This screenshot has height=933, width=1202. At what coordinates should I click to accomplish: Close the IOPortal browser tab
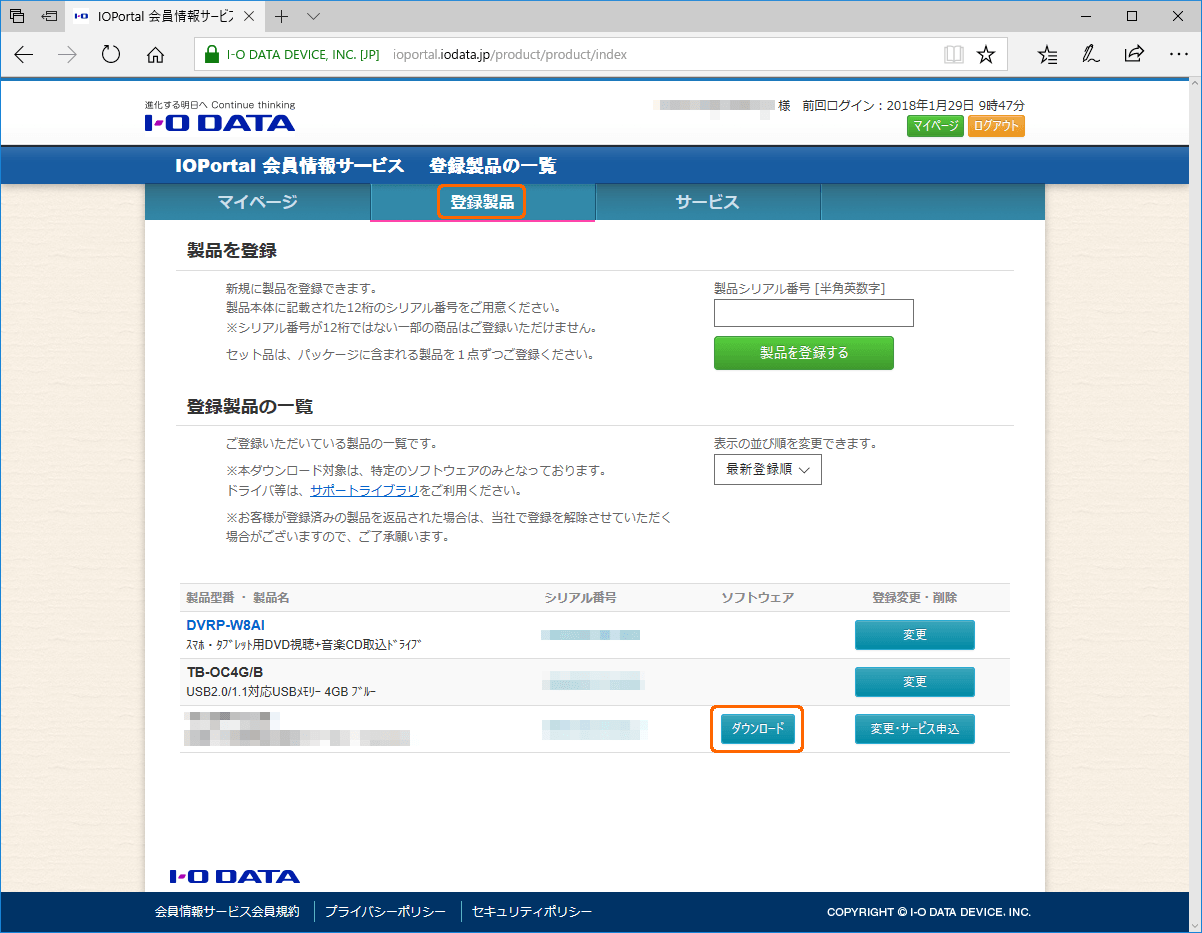[250, 17]
